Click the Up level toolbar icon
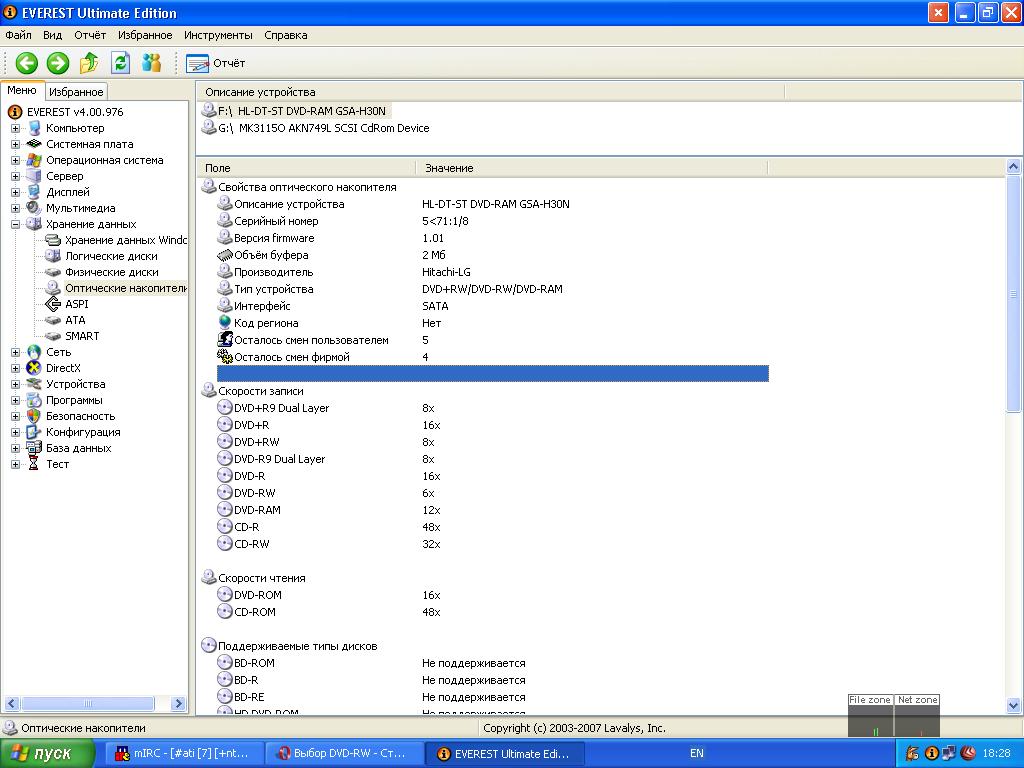The height and width of the screenshot is (768, 1024). point(89,63)
